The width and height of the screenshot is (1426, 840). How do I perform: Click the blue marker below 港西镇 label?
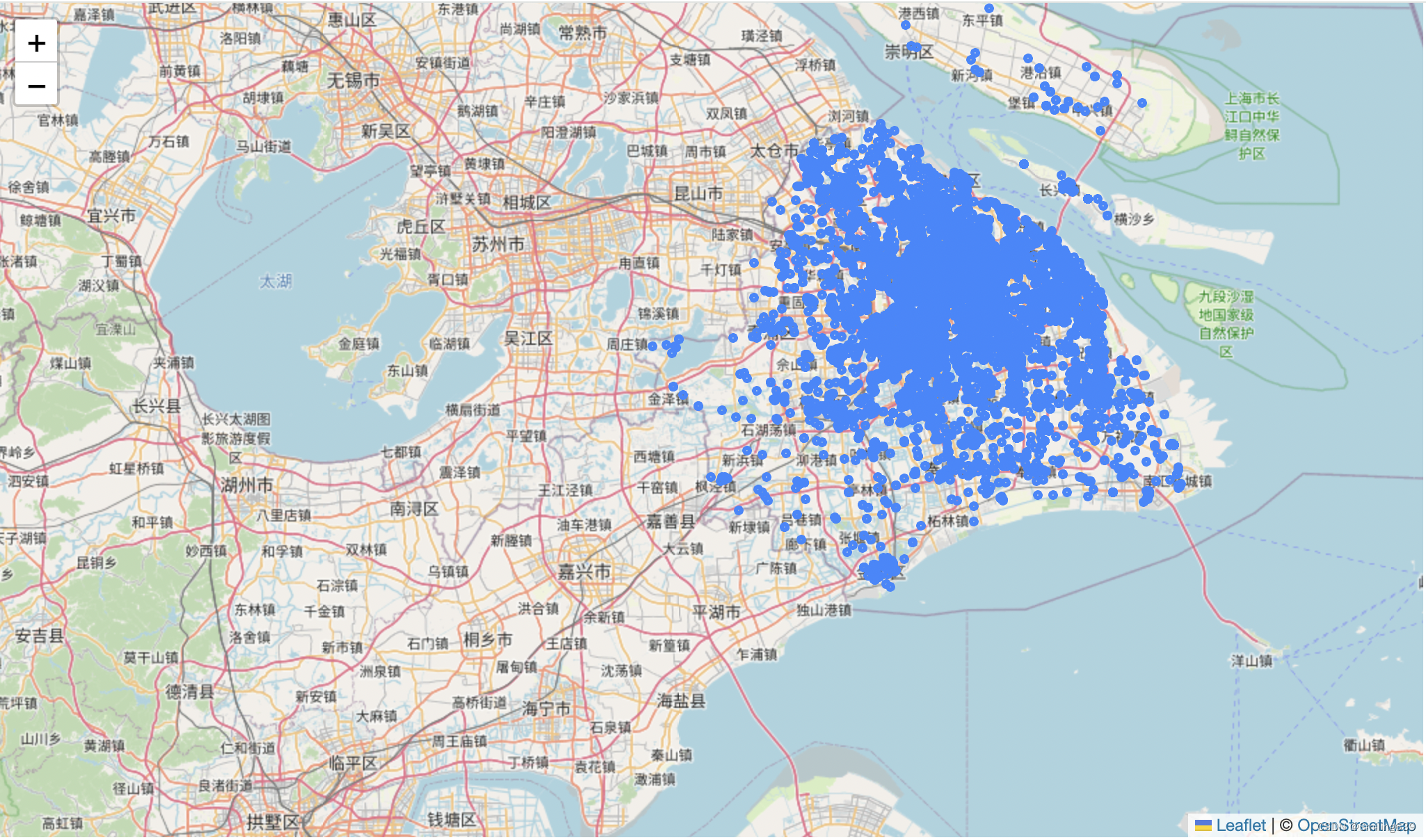(905, 25)
